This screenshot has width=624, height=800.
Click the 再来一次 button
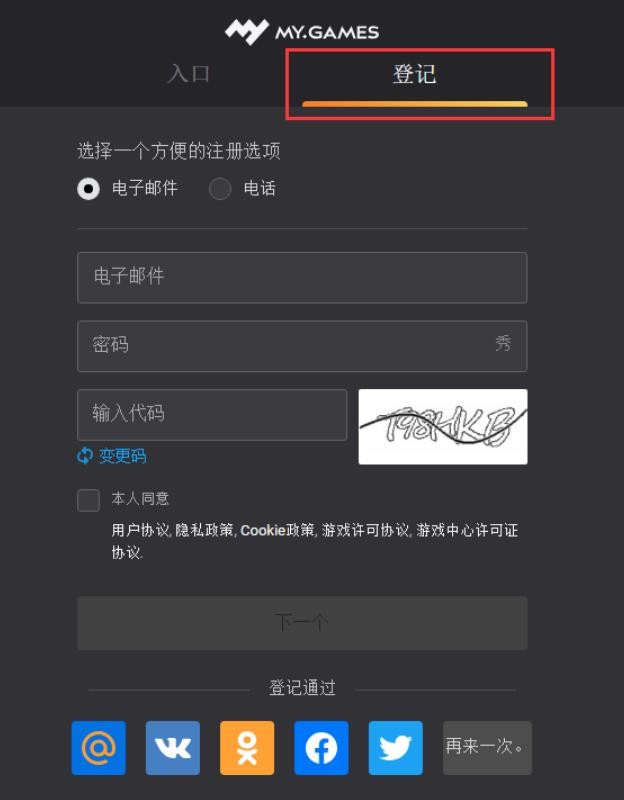487,747
